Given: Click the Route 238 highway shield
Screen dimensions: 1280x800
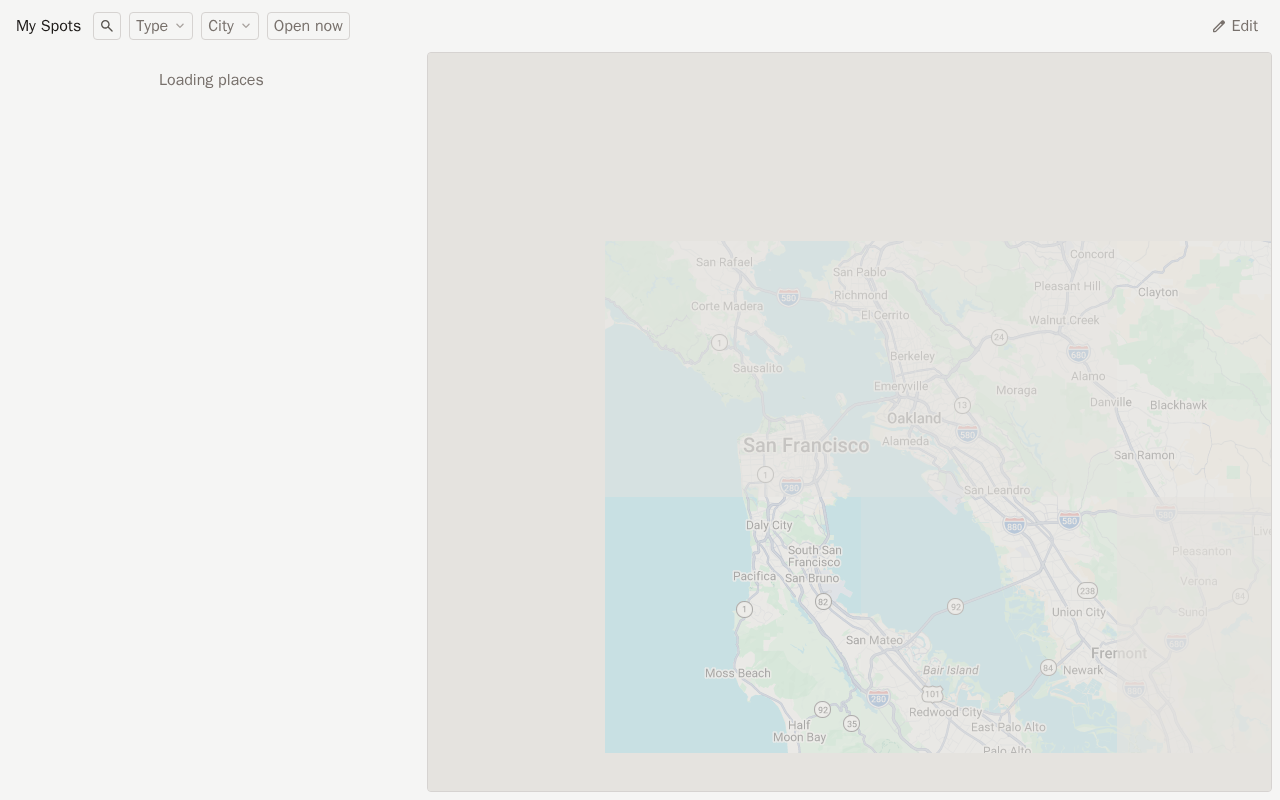Looking at the screenshot, I should click(x=1087, y=590).
